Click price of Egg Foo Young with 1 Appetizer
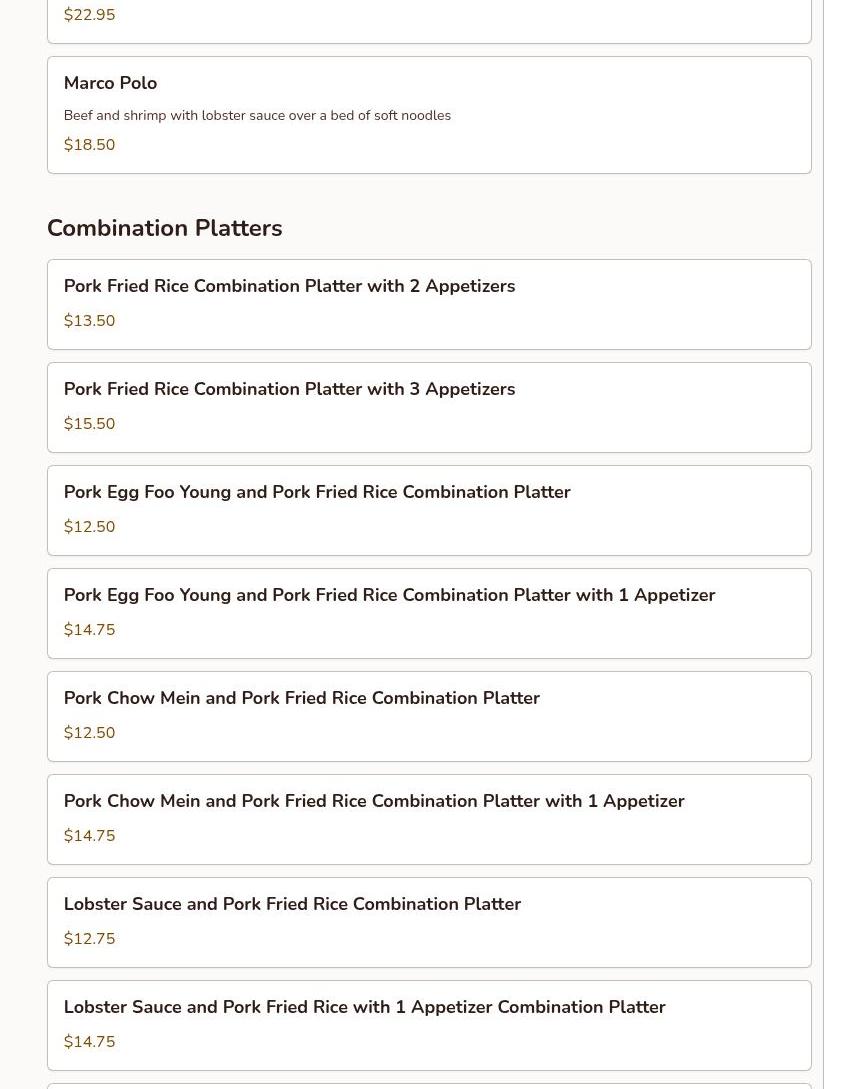This screenshot has height=1089, width=844. pos(89,630)
